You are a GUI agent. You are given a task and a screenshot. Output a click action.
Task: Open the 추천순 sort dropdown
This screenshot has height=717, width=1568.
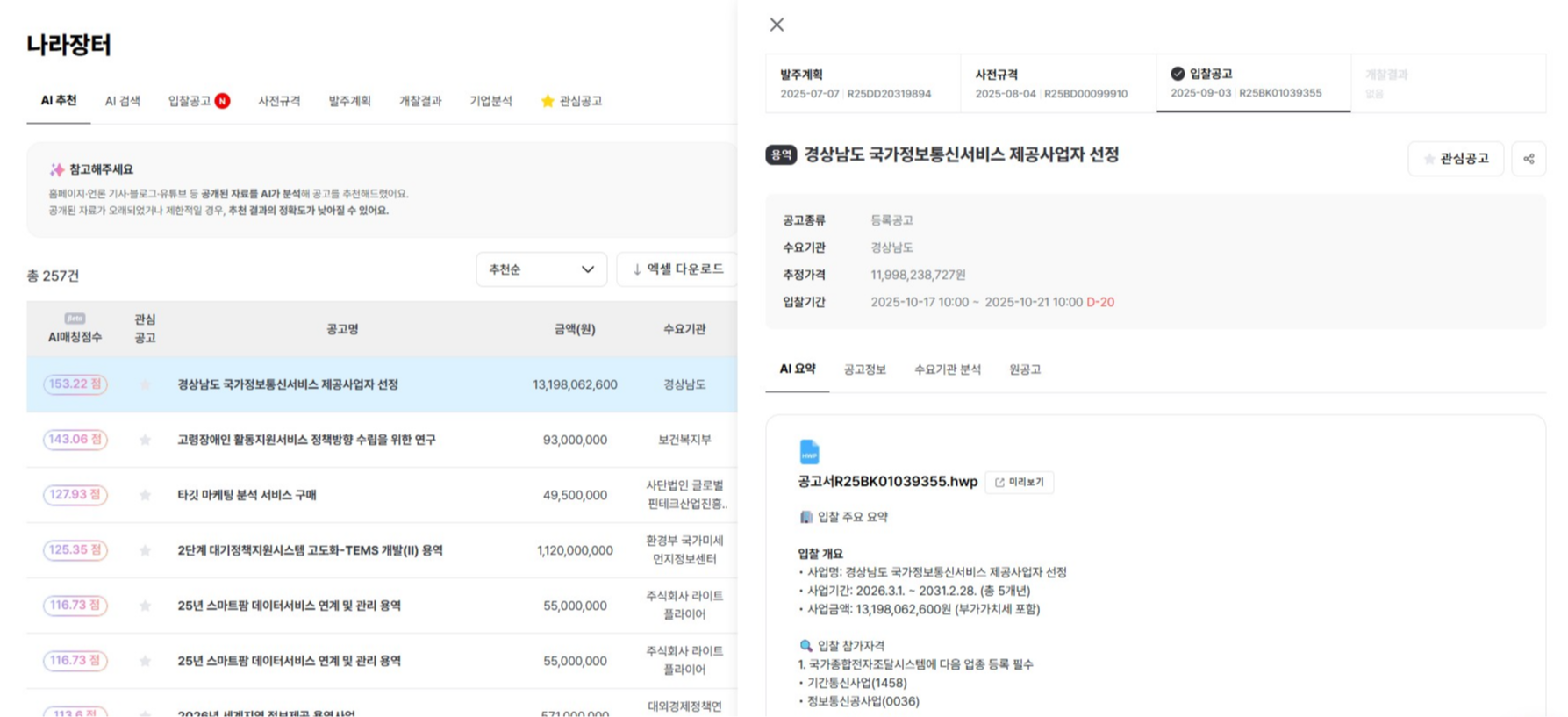[x=541, y=269]
